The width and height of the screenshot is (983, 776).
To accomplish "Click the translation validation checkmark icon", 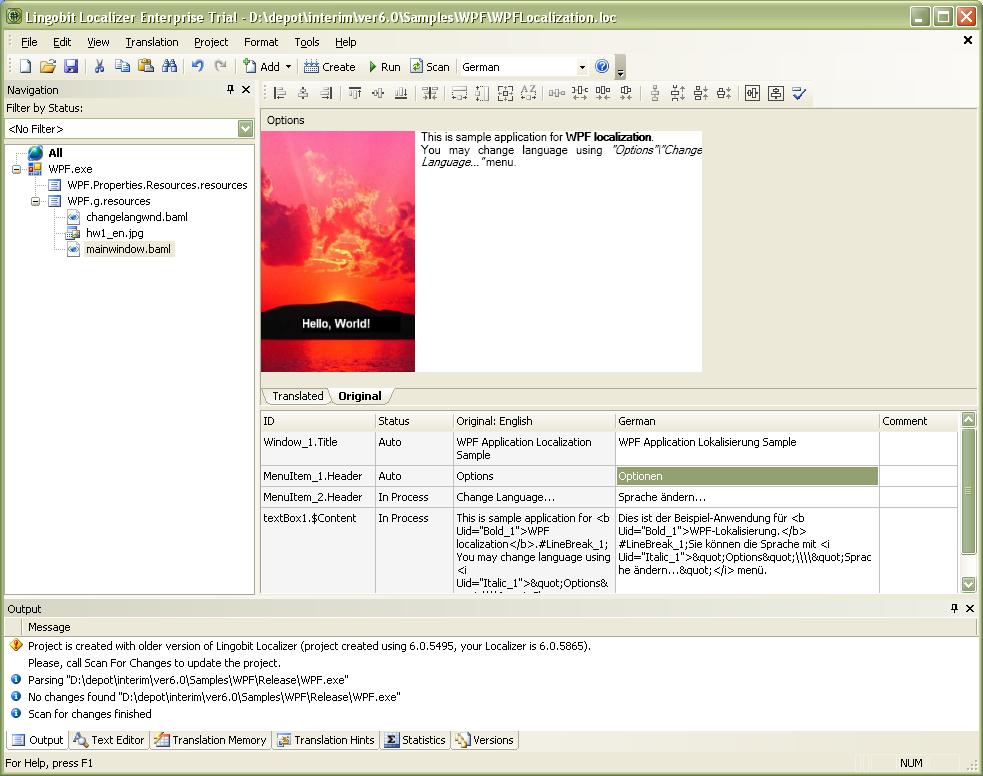I will [797, 93].
